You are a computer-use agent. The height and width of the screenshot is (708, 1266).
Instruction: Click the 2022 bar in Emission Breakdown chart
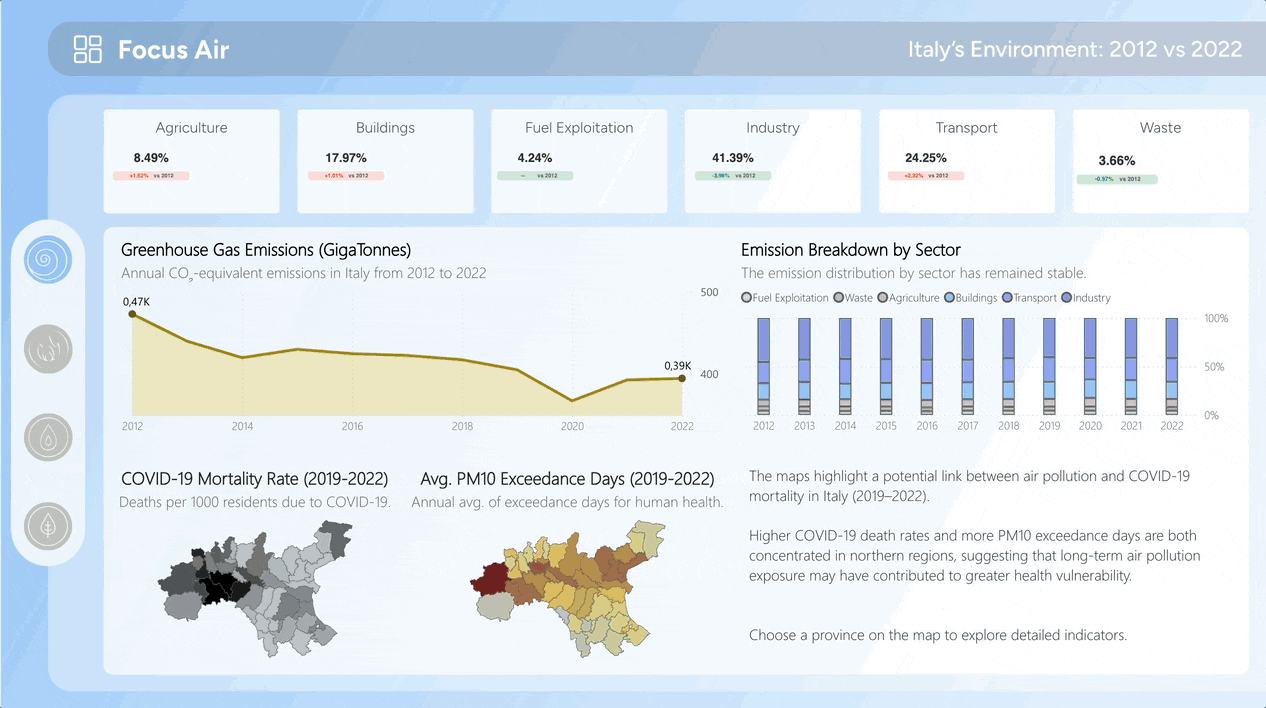[x=1171, y=365]
